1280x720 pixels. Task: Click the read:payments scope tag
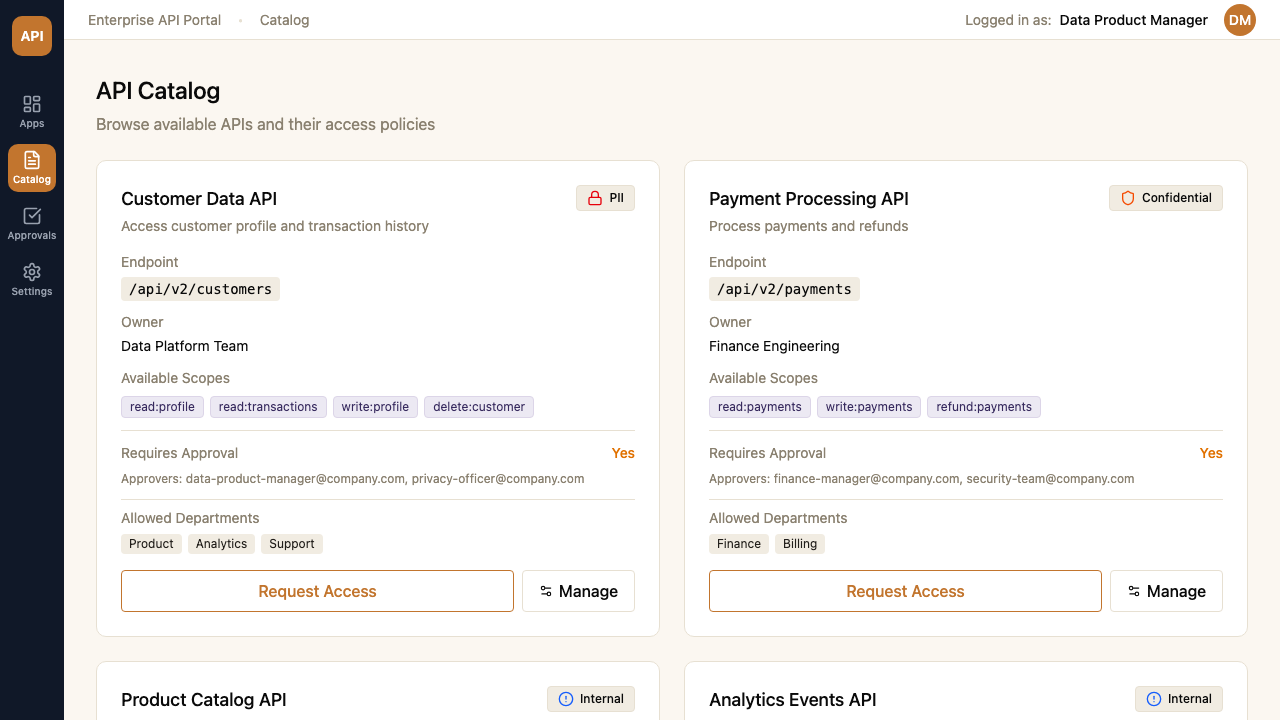[760, 407]
